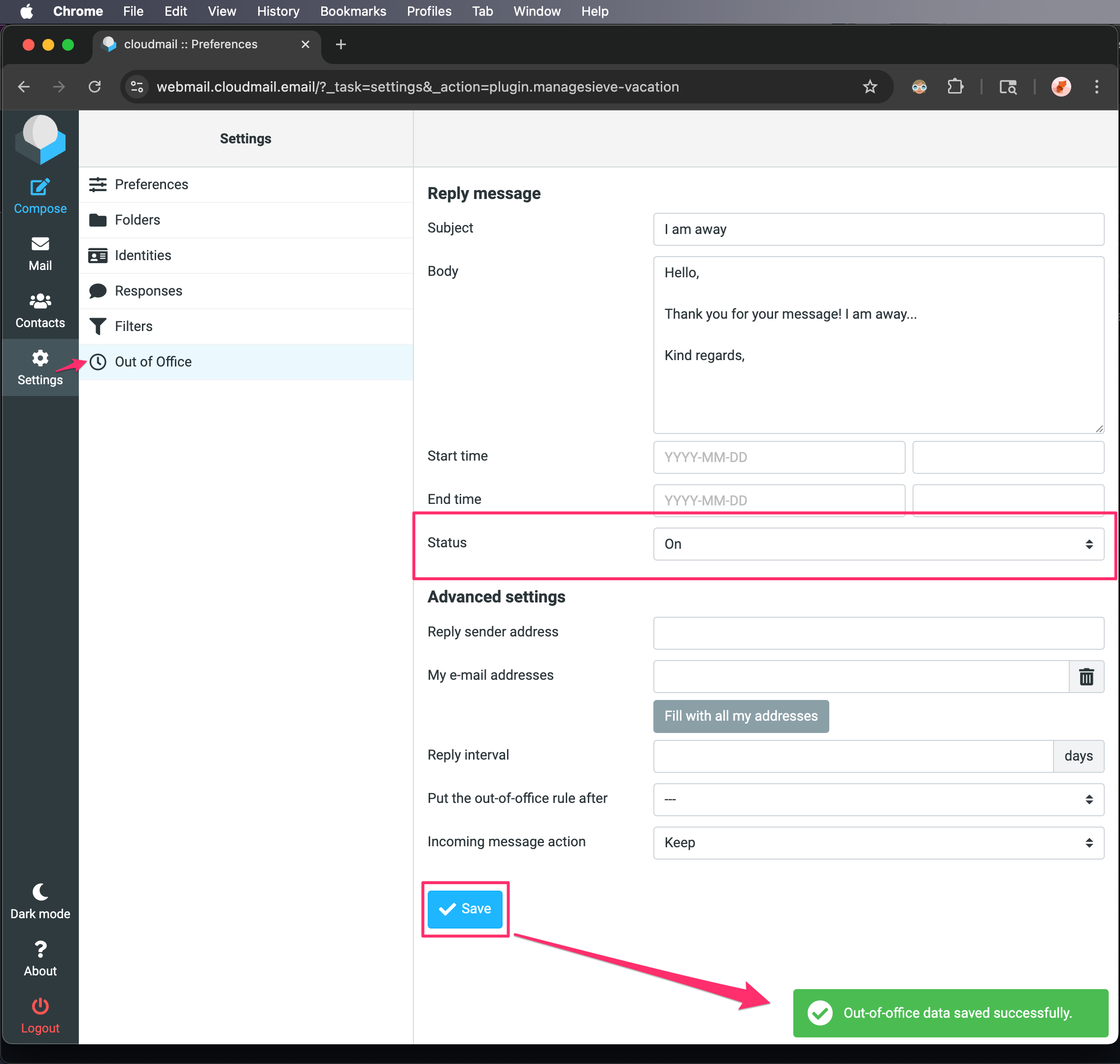1120x1064 pixels.
Task: Open 'Put the out-of-office rule after' dropdown
Action: [x=878, y=799]
